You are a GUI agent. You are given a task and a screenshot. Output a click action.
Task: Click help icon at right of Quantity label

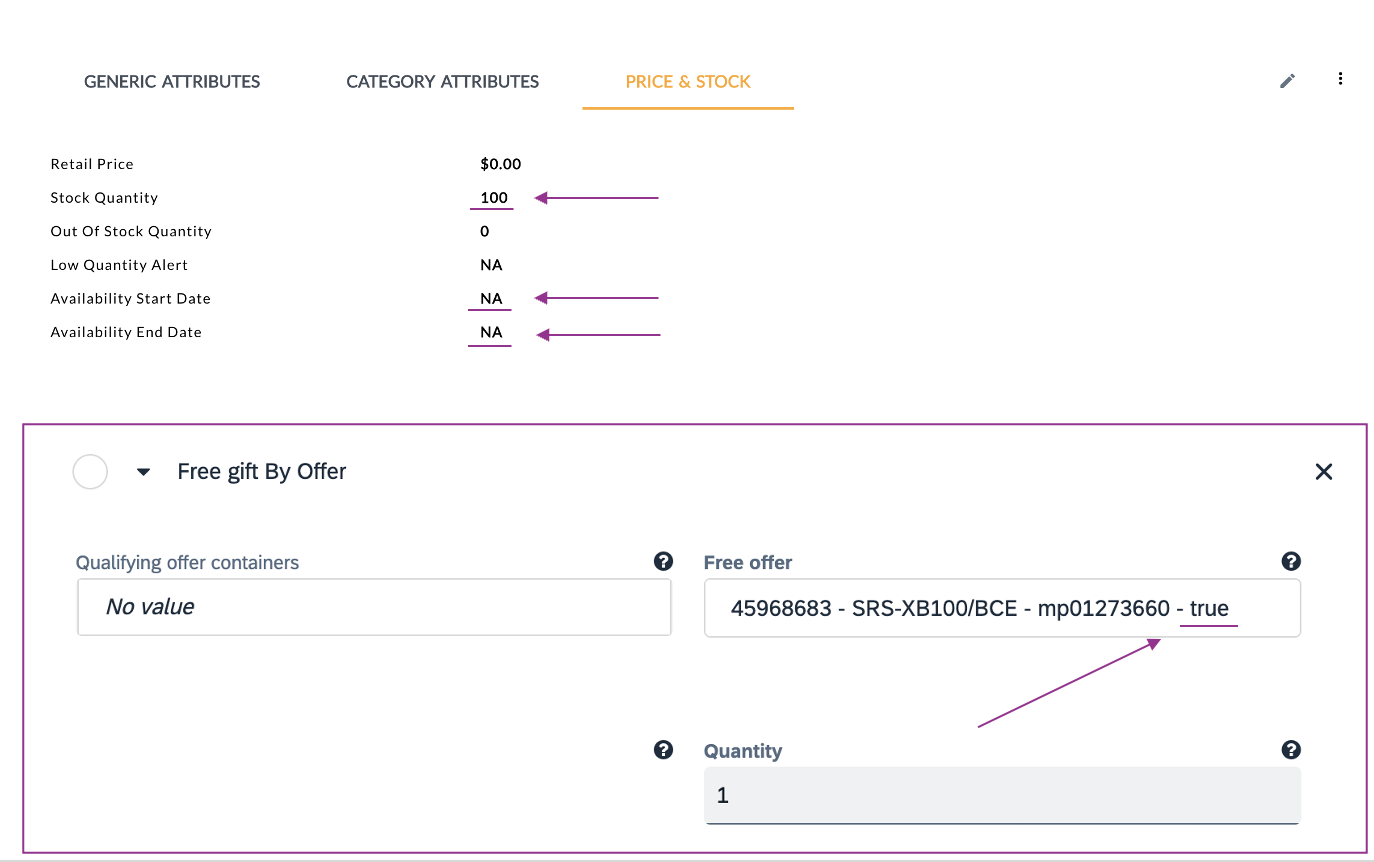coord(1290,750)
